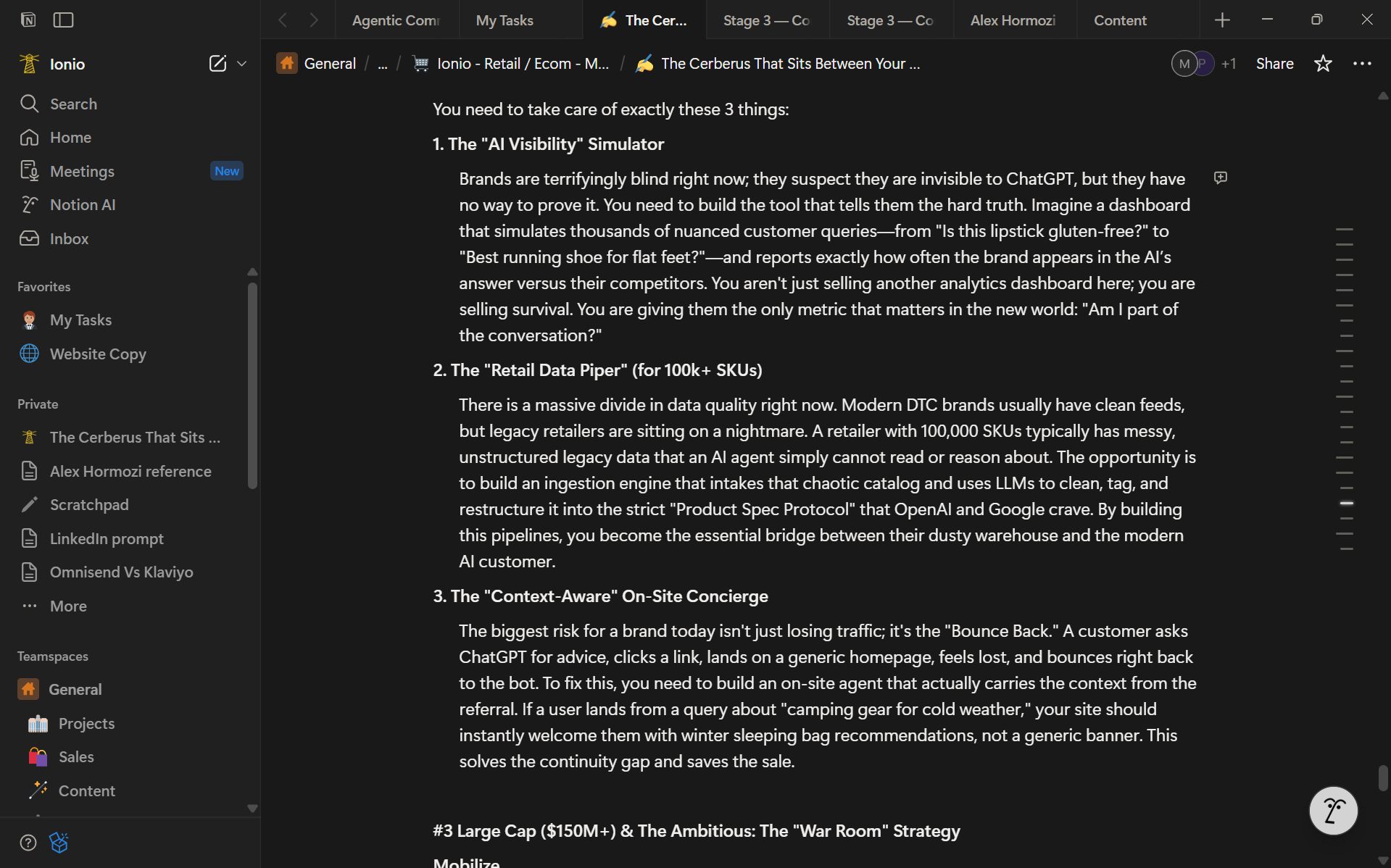Click the sidebar scrollbar thumb
The height and width of the screenshot is (868, 1391).
coord(252,385)
